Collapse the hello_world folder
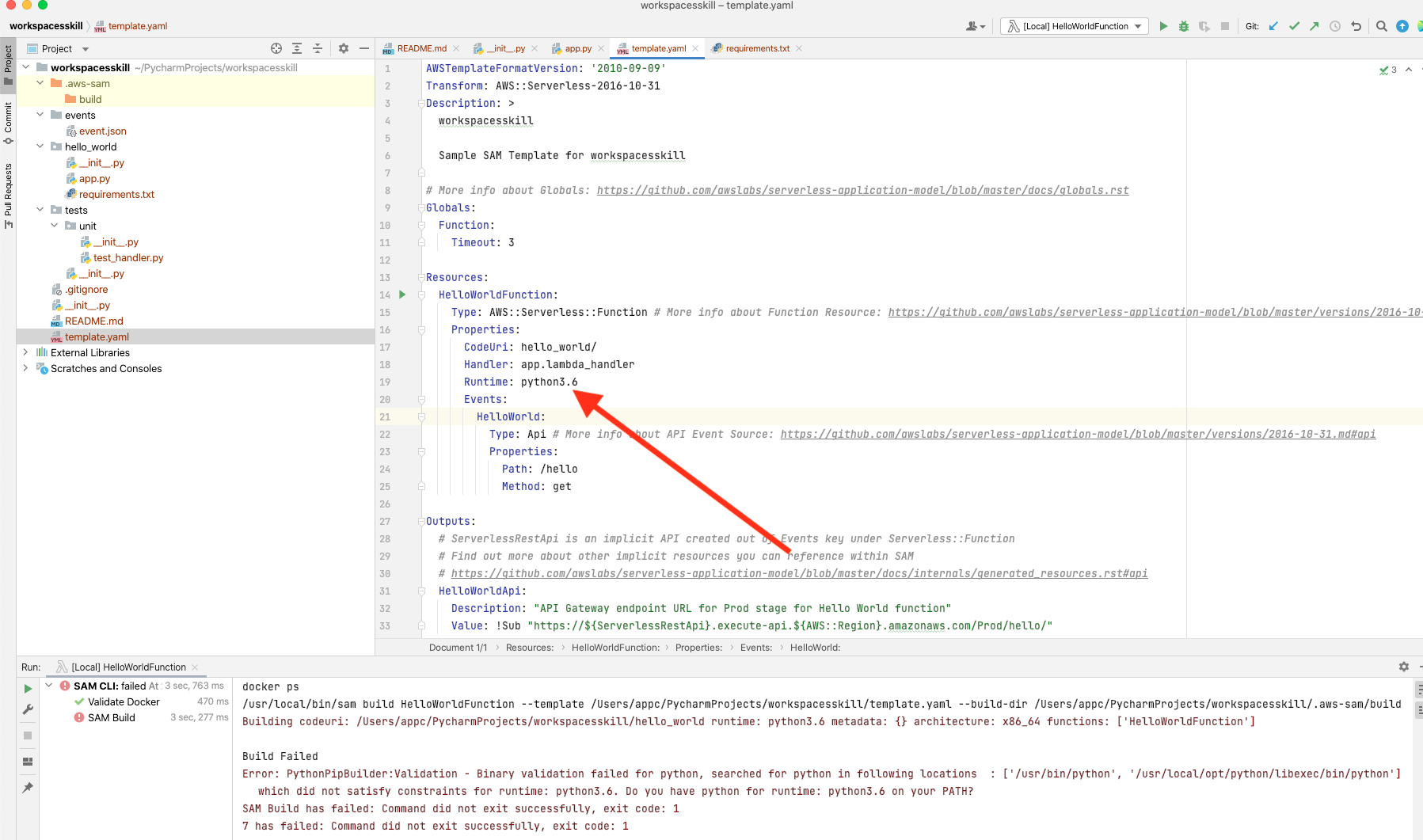1423x840 pixels. [x=40, y=146]
